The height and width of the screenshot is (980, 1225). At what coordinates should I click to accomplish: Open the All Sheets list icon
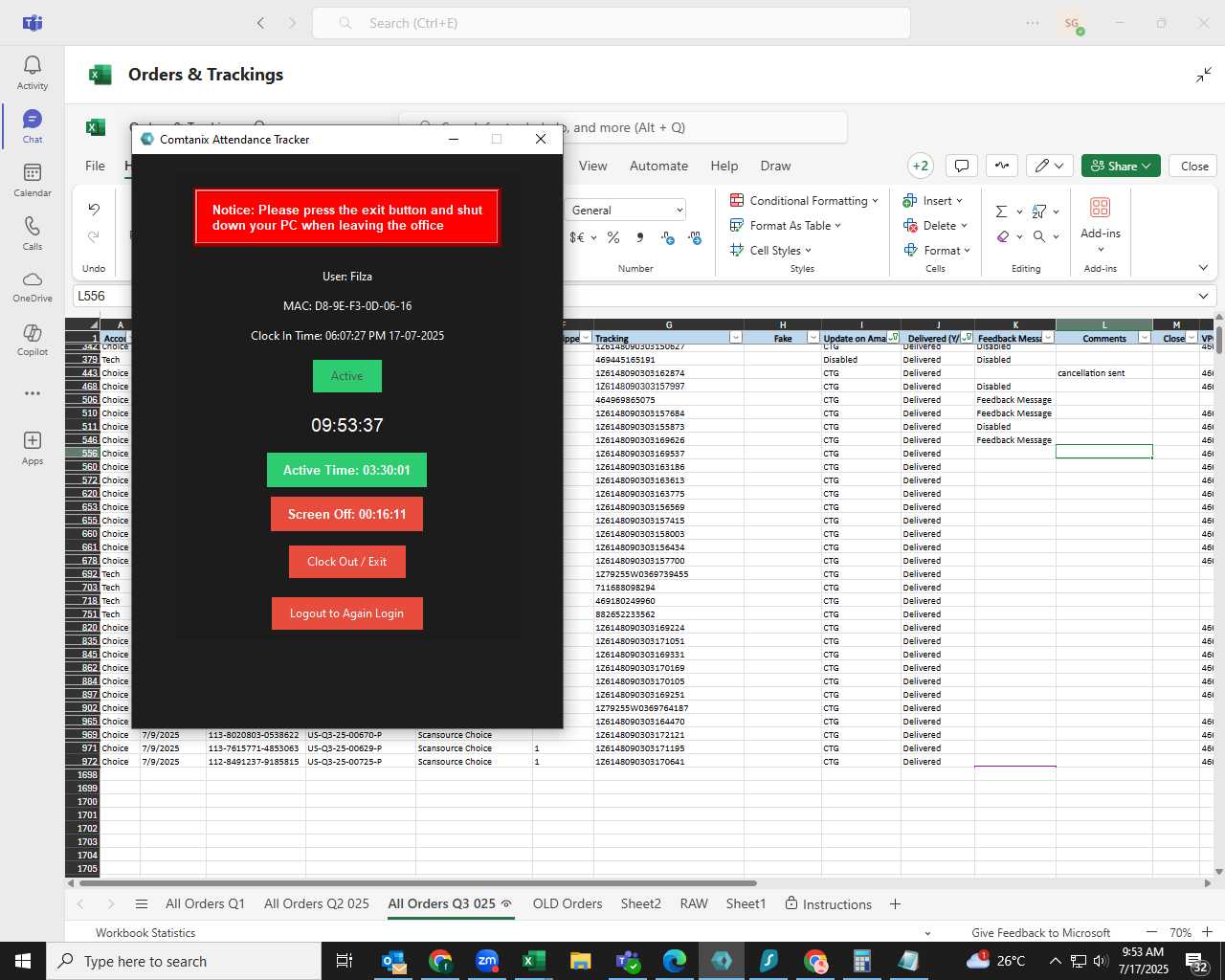tap(142, 903)
